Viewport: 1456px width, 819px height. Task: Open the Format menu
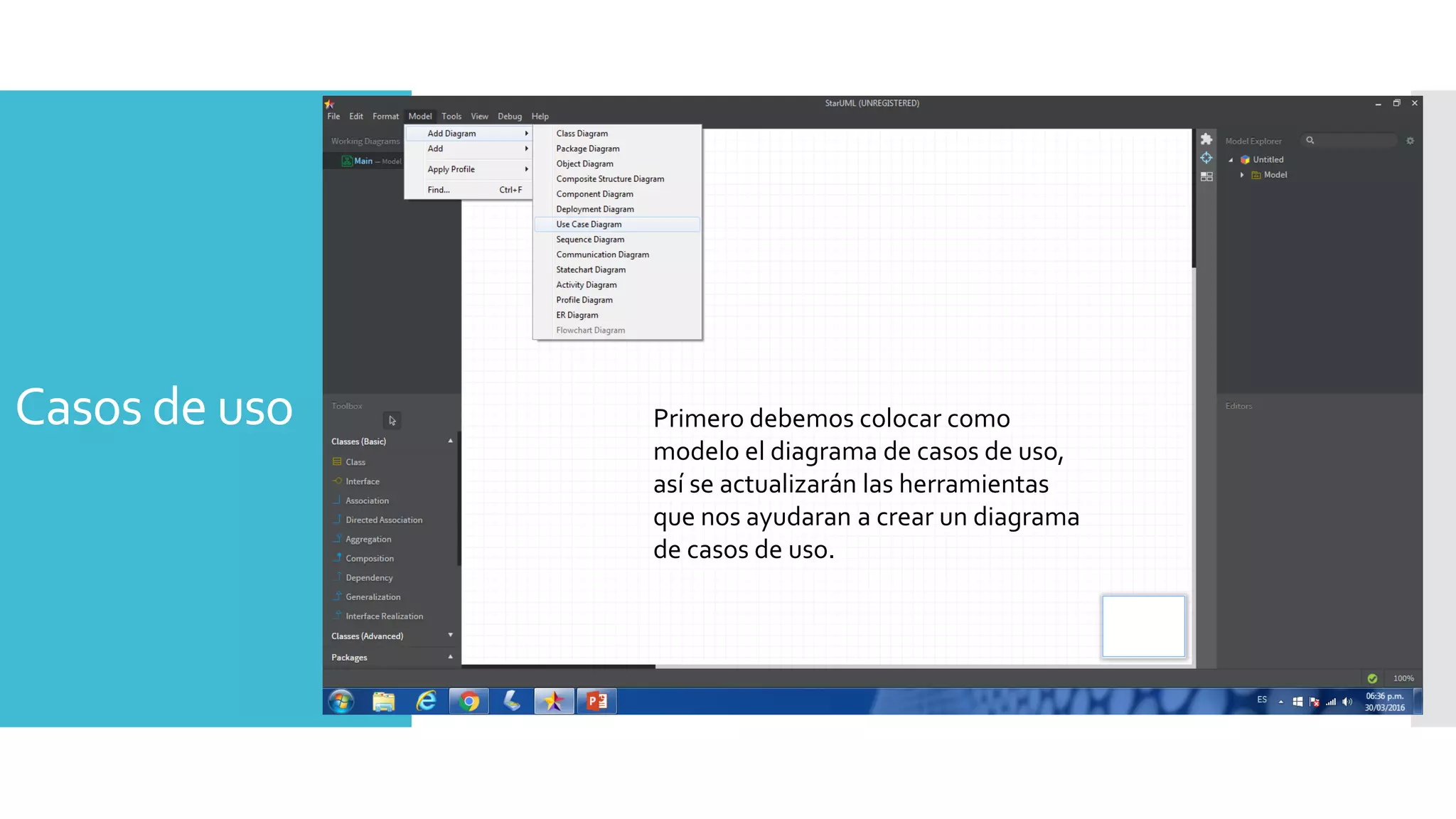(385, 116)
